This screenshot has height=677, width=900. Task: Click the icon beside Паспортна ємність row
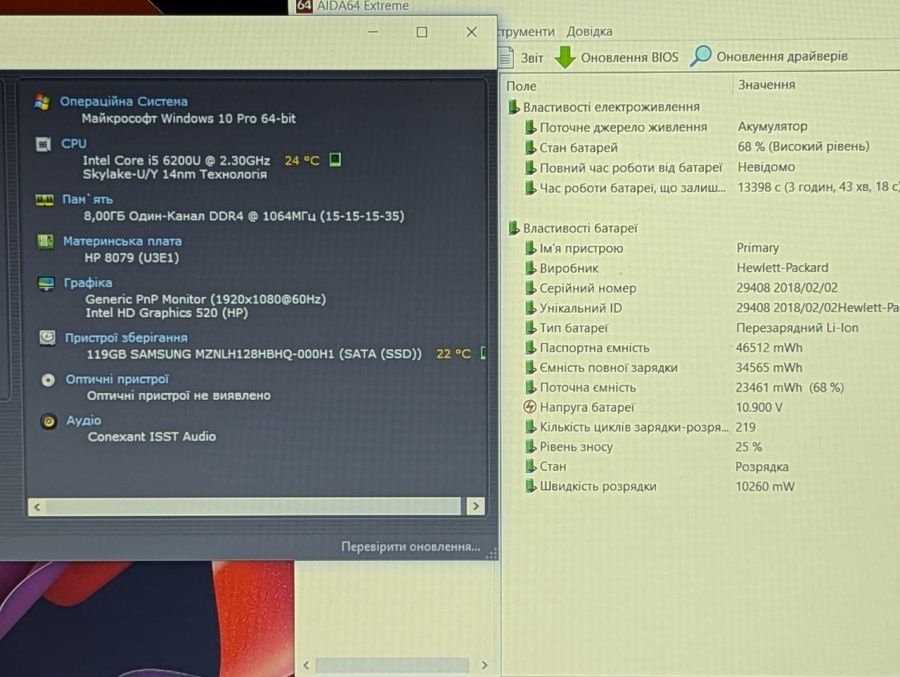[x=531, y=347]
